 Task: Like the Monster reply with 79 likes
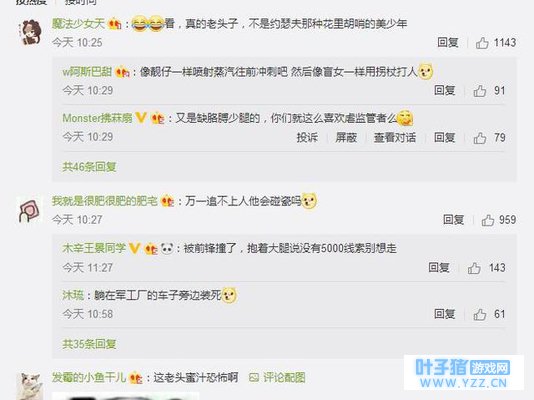pos(480,138)
